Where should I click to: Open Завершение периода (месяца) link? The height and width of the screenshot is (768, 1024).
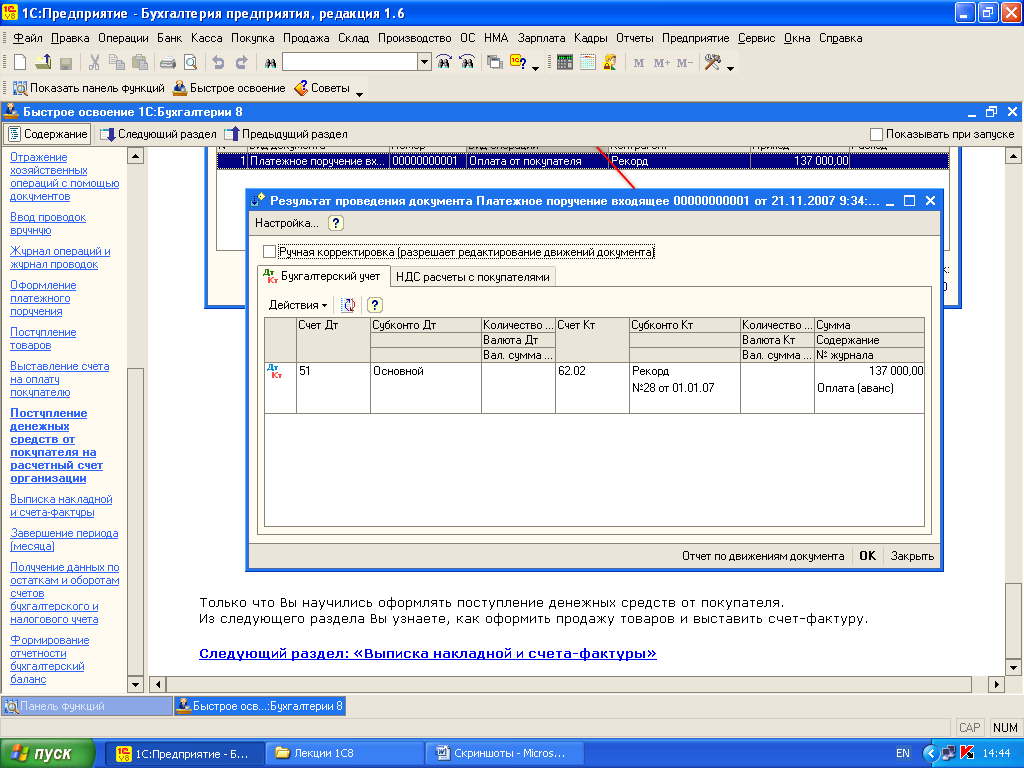(x=64, y=539)
